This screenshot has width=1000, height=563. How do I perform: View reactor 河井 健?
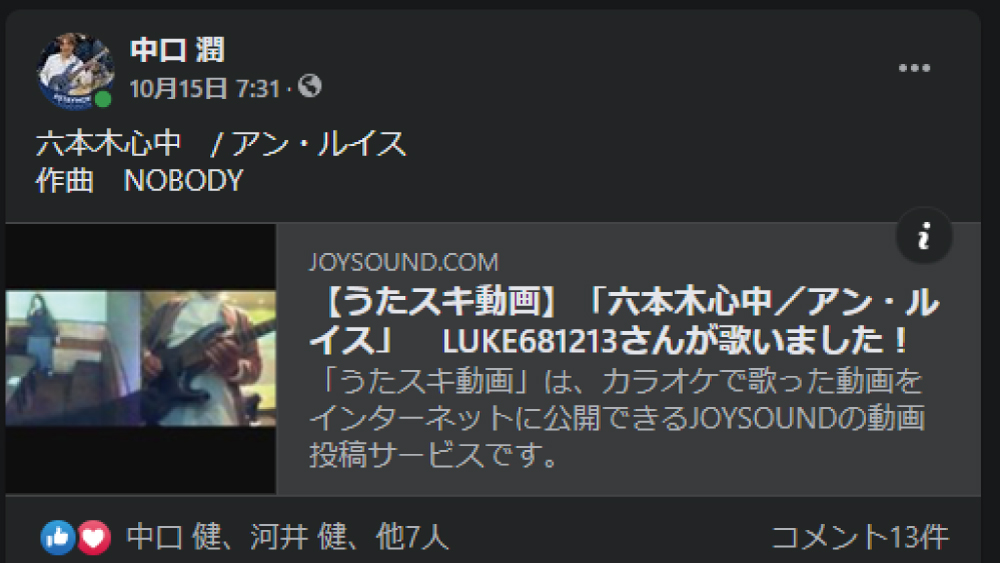[x=298, y=537]
